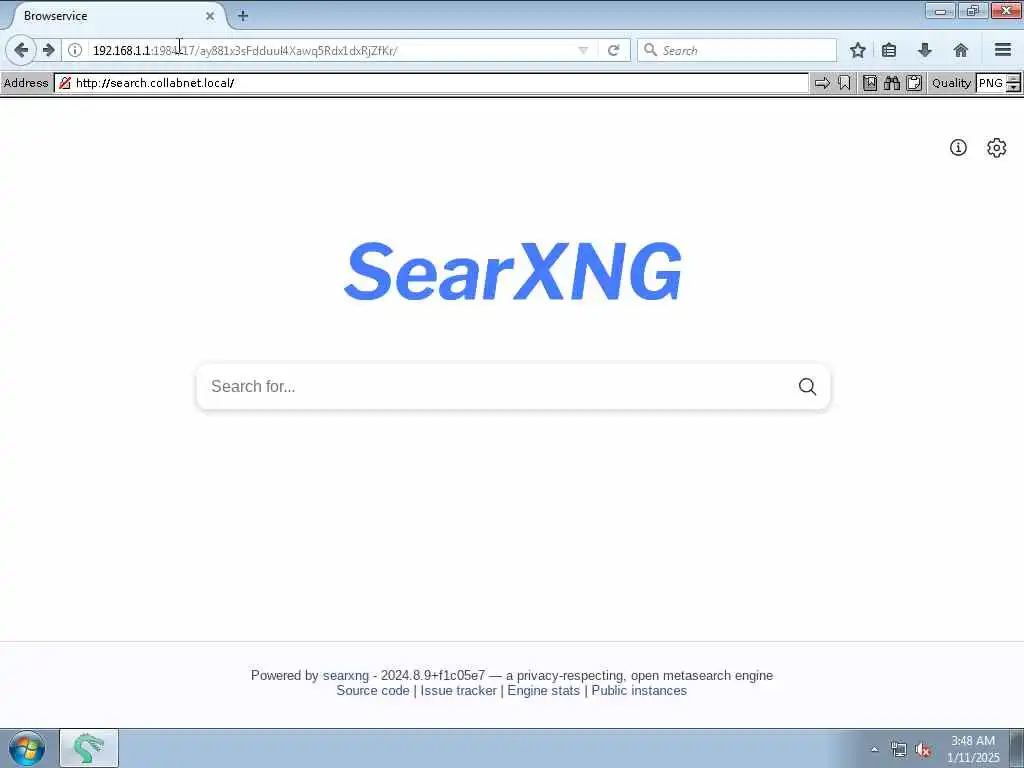Click Browservice Go arrow button
Image resolution: width=1024 pixels, height=768 pixels.
[822, 83]
